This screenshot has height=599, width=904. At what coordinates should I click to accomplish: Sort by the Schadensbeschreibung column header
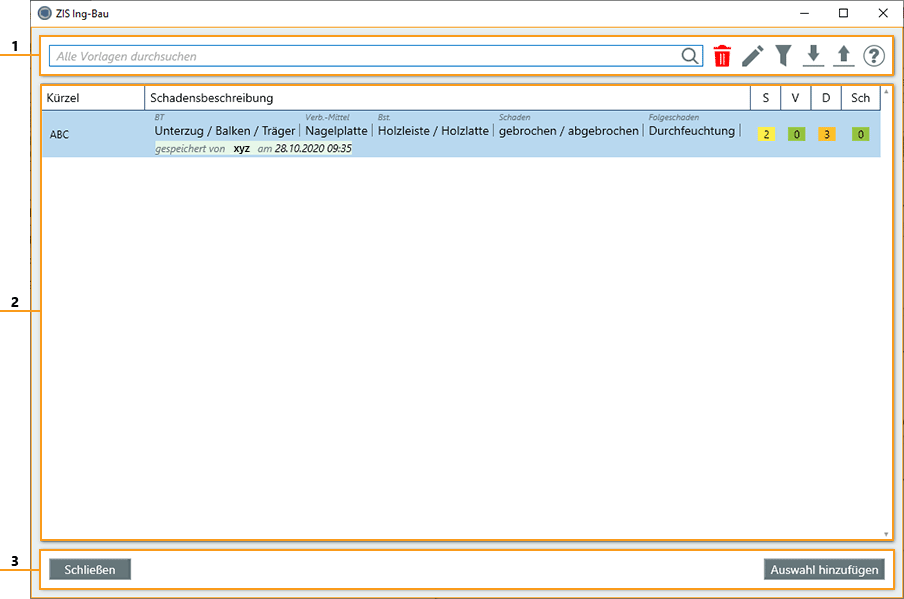click(447, 98)
